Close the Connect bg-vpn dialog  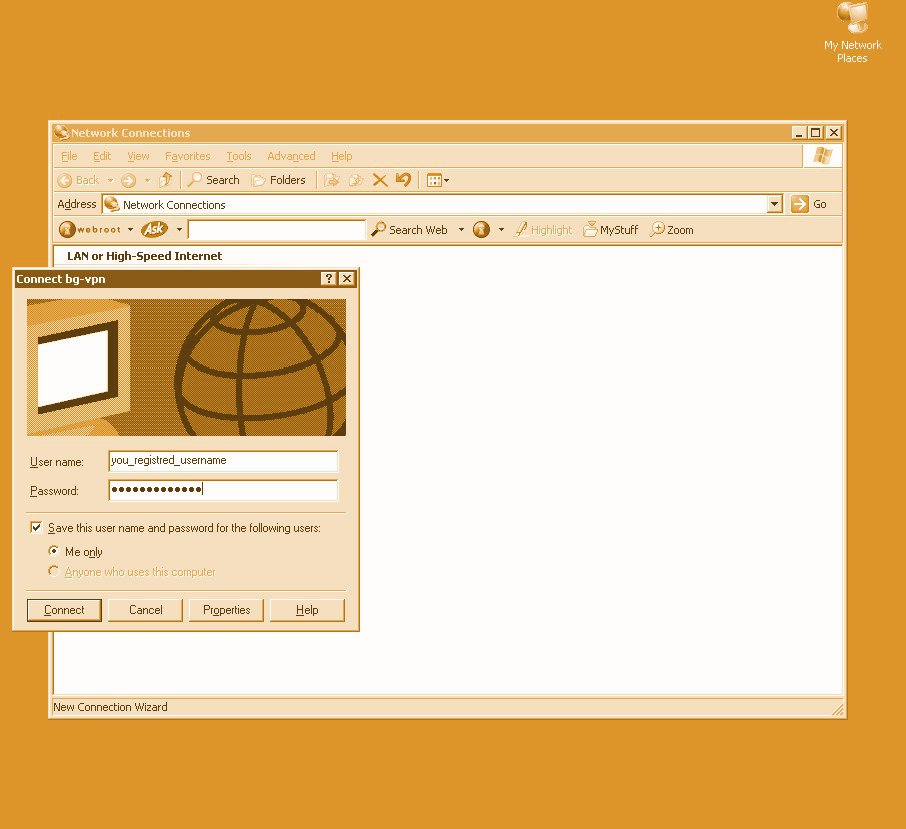347,278
